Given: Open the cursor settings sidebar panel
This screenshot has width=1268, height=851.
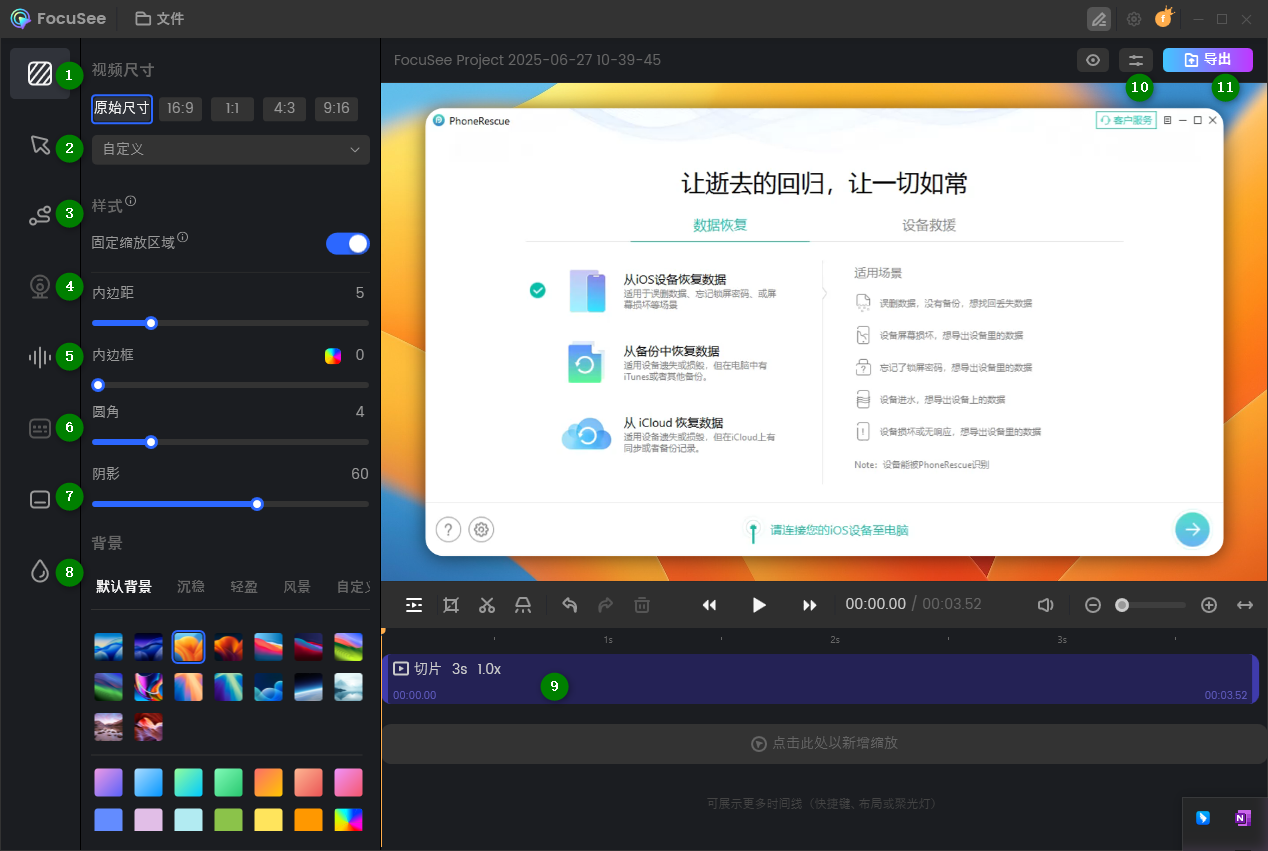Looking at the screenshot, I should click(x=40, y=145).
